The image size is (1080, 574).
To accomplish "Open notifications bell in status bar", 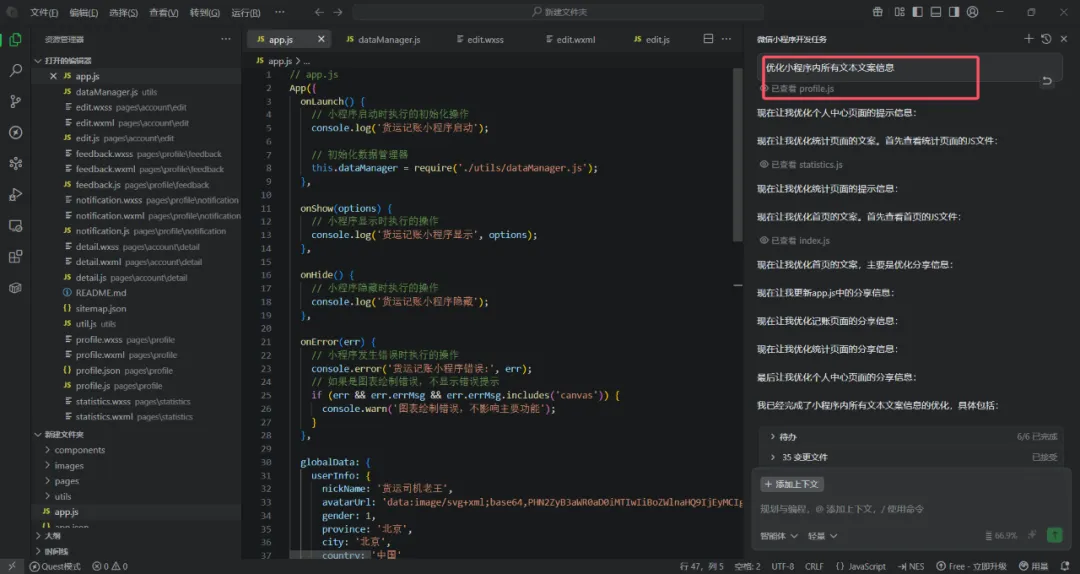I will tap(1065, 566).
